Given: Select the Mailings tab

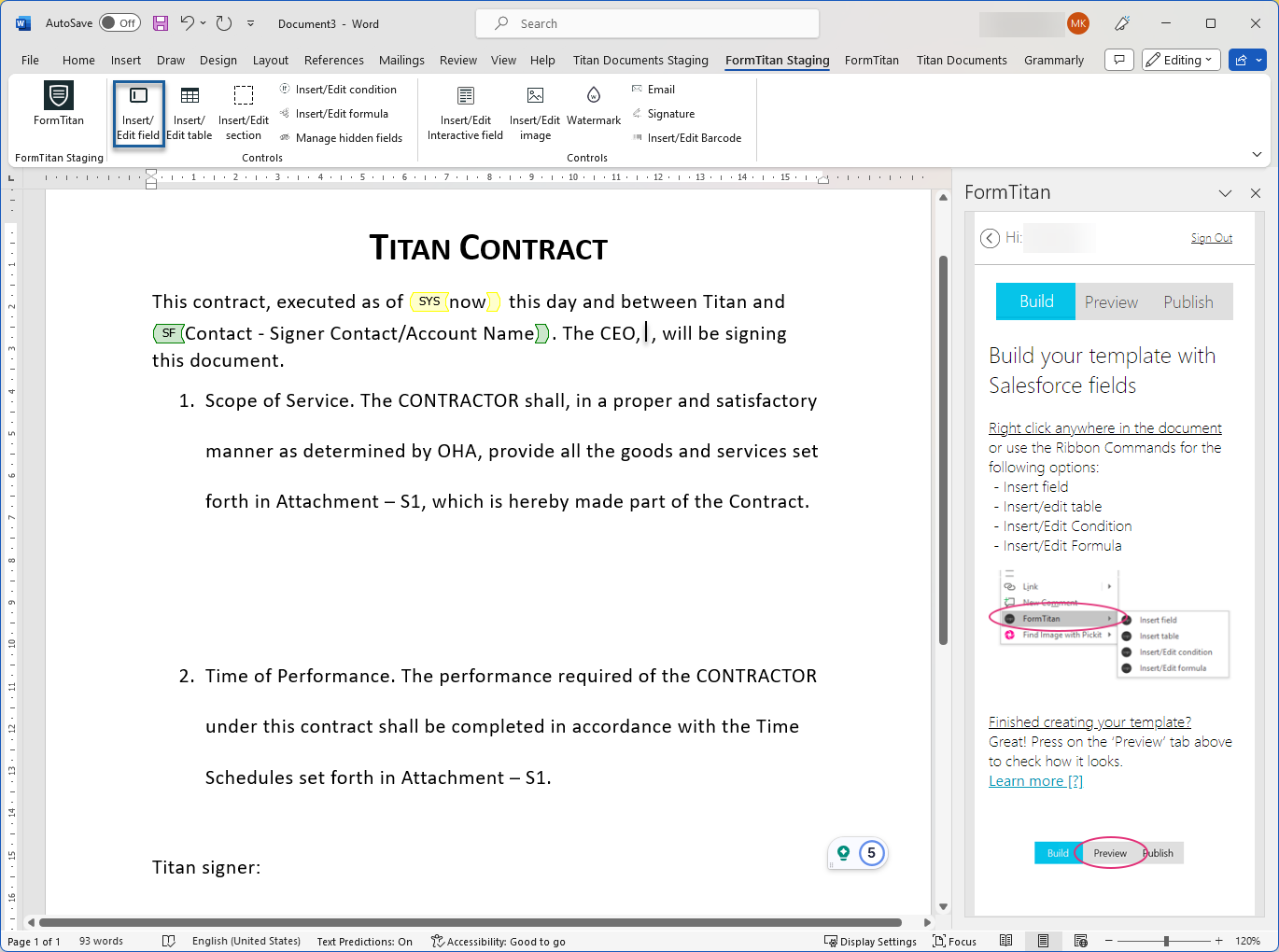Looking at the screenshot, I should 401,60.
